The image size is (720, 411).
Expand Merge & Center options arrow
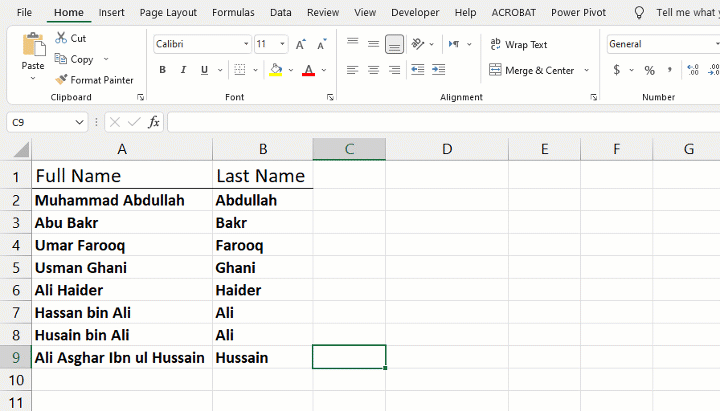point(586,70)
